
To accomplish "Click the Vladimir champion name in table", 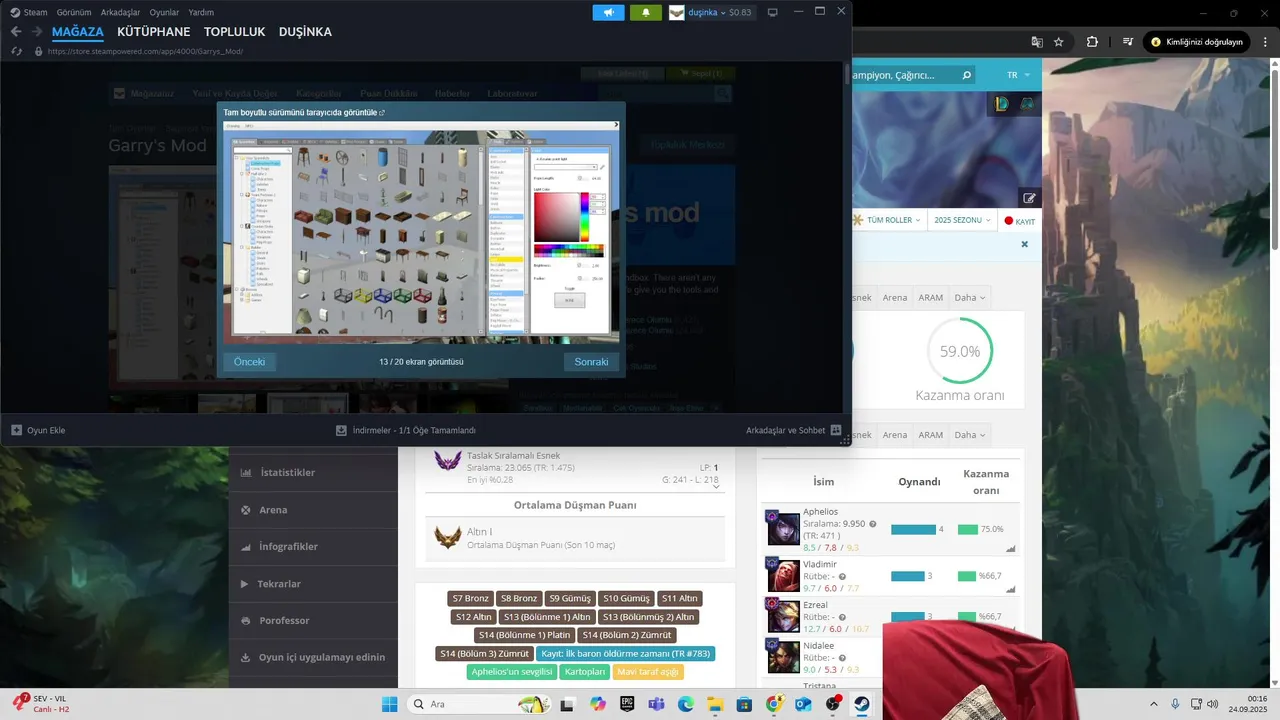I will click(x=819, y=564).
